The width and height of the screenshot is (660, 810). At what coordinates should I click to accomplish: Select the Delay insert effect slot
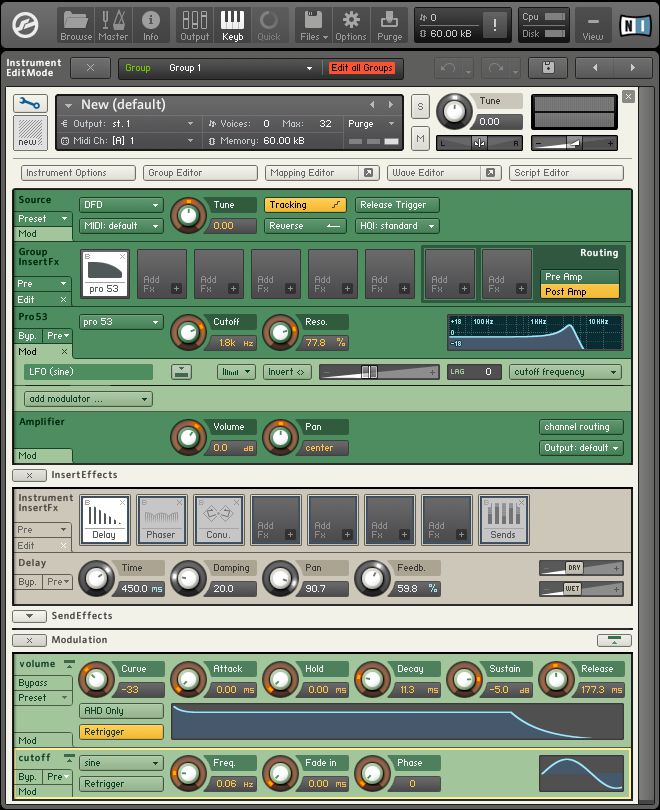pyautogui.click(x=104, y=520)
